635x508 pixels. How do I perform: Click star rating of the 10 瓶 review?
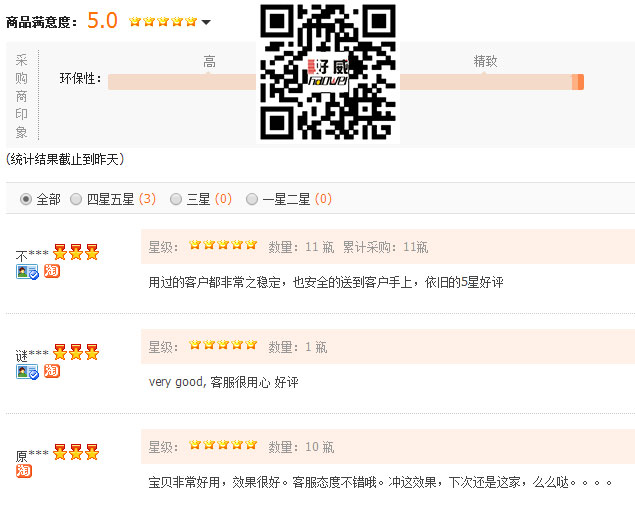(223, 445)
